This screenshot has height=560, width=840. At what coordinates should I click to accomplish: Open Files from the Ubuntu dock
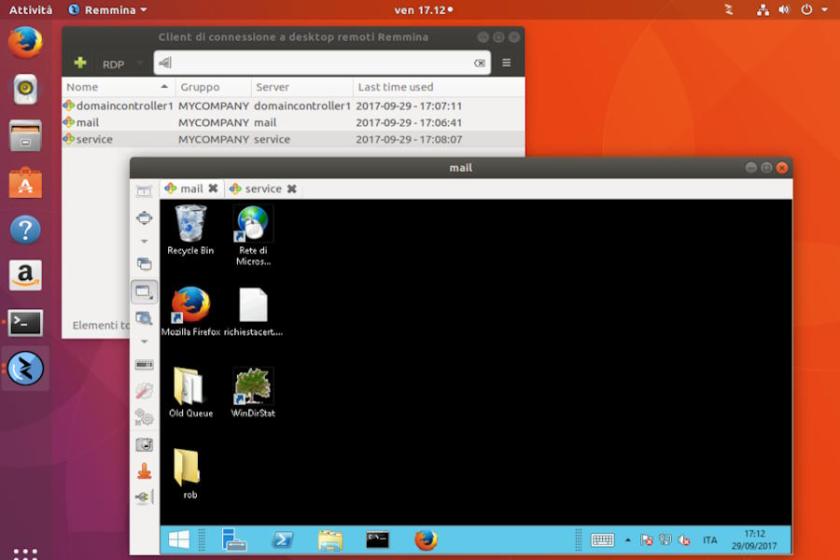(25, 136)
